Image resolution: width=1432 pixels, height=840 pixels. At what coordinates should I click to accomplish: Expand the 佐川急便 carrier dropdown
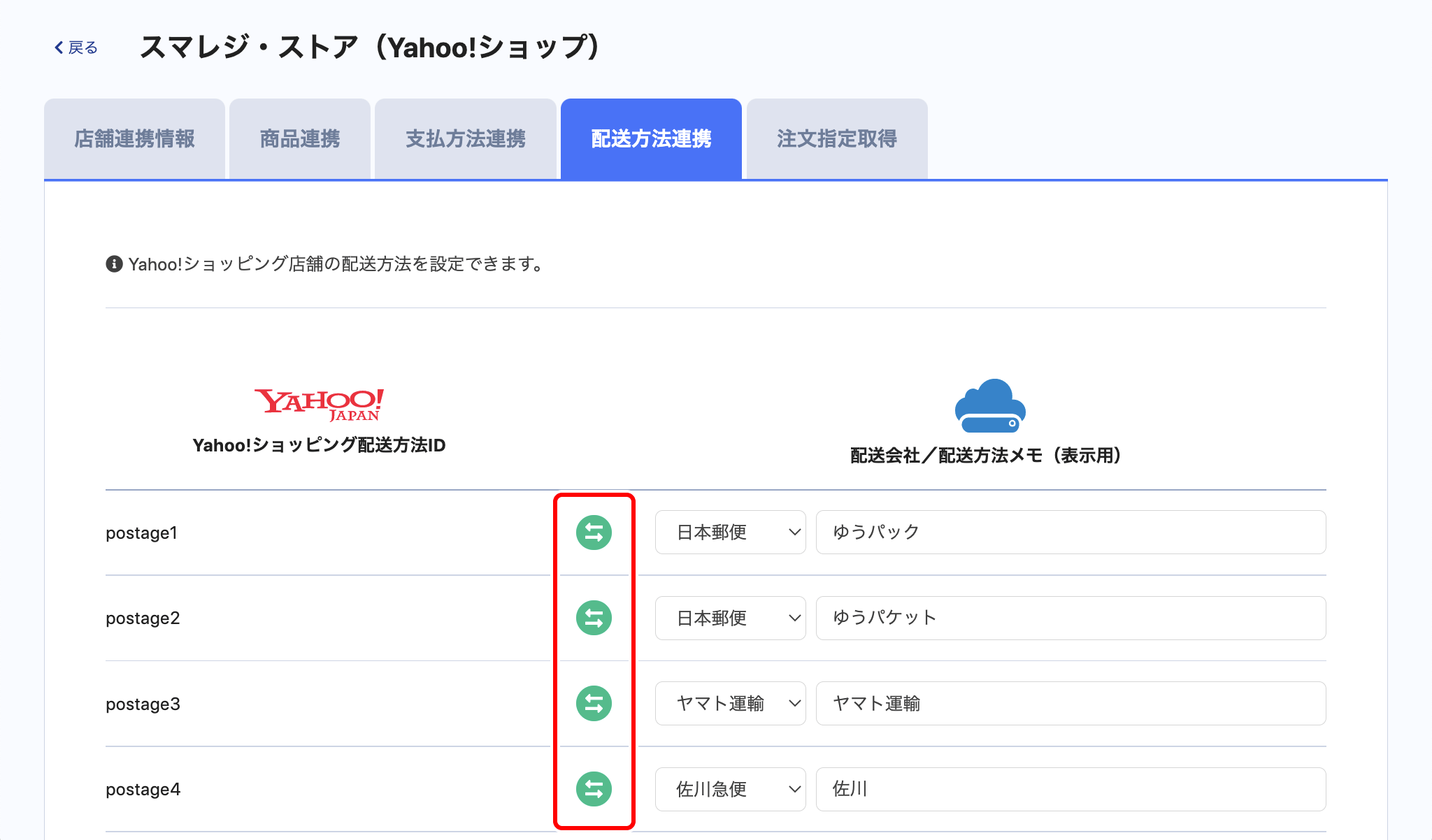tap(730, 789)
